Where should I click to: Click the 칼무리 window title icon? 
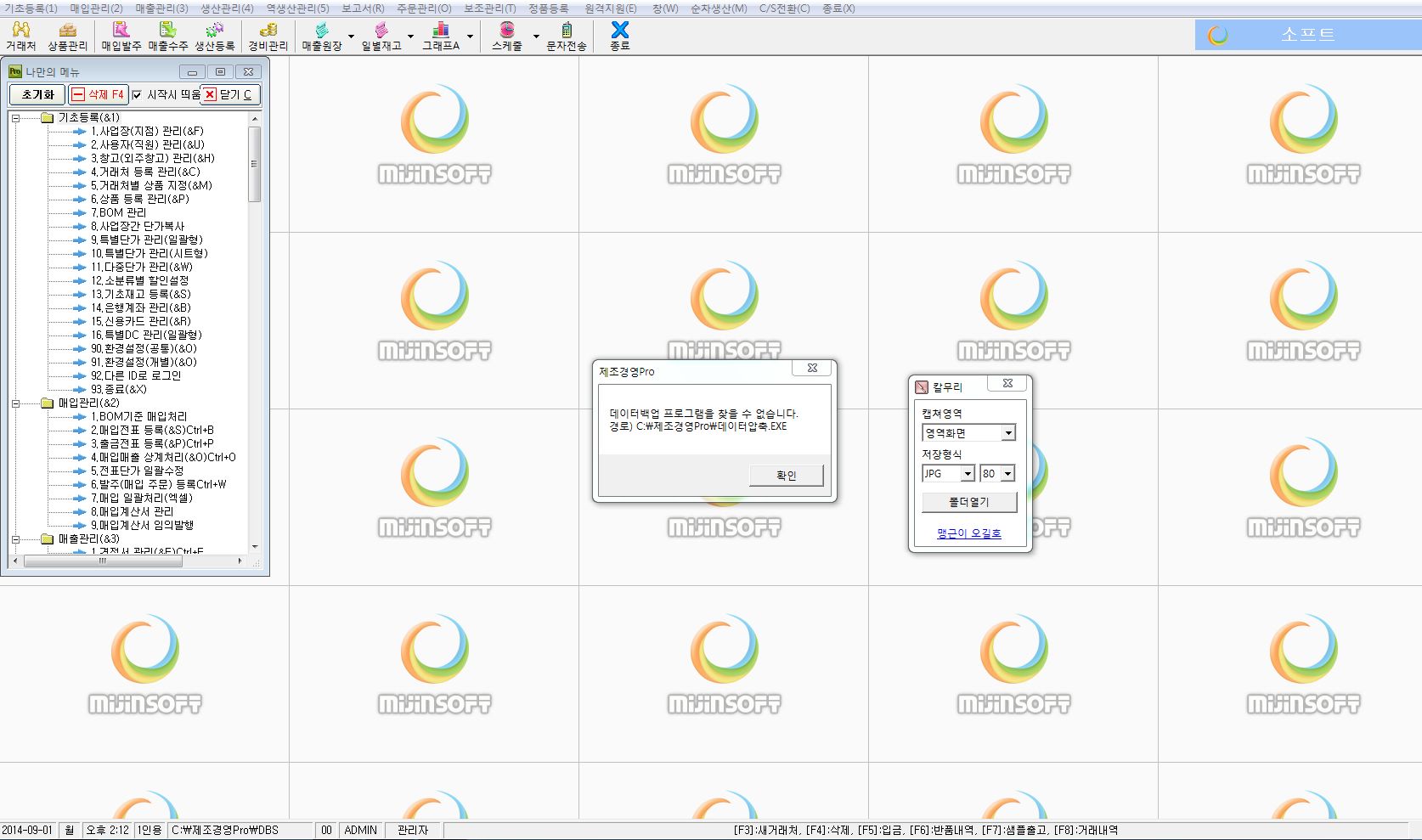[922, 387]
